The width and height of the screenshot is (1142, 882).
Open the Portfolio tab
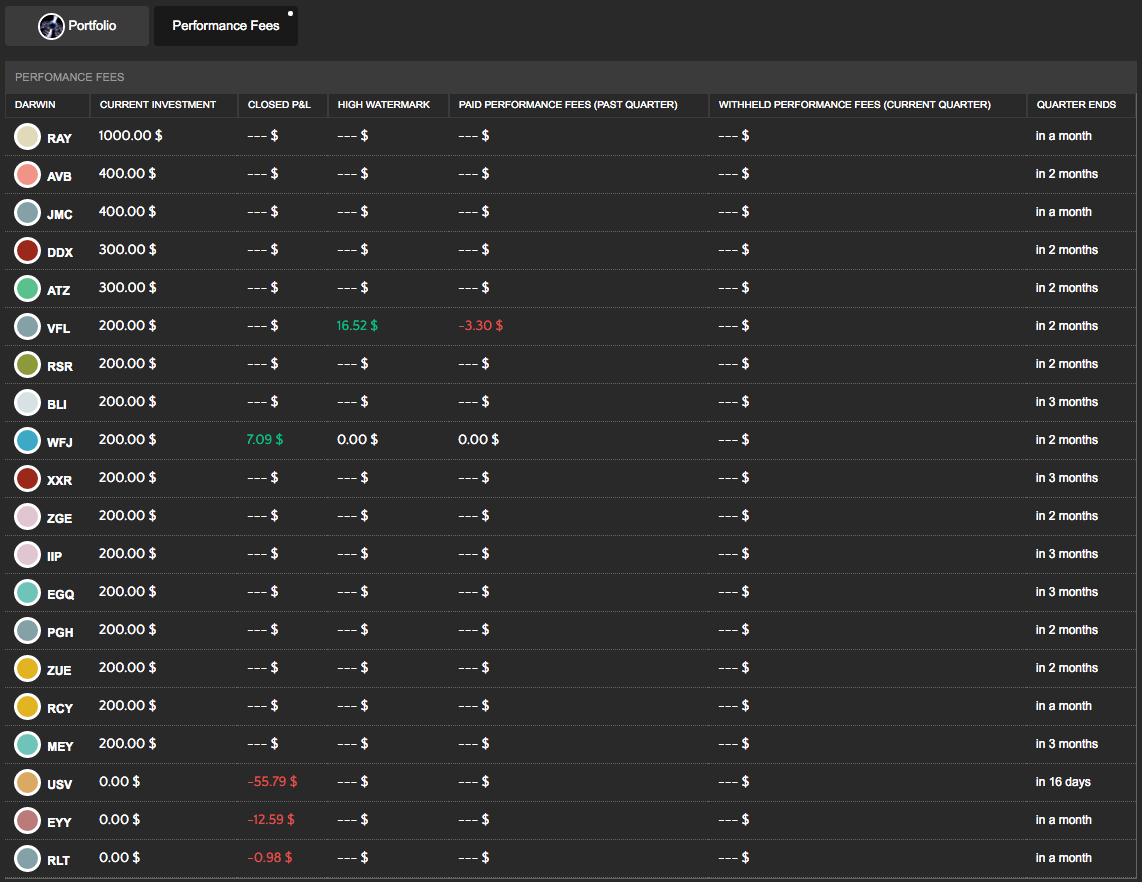coord(77,26)
